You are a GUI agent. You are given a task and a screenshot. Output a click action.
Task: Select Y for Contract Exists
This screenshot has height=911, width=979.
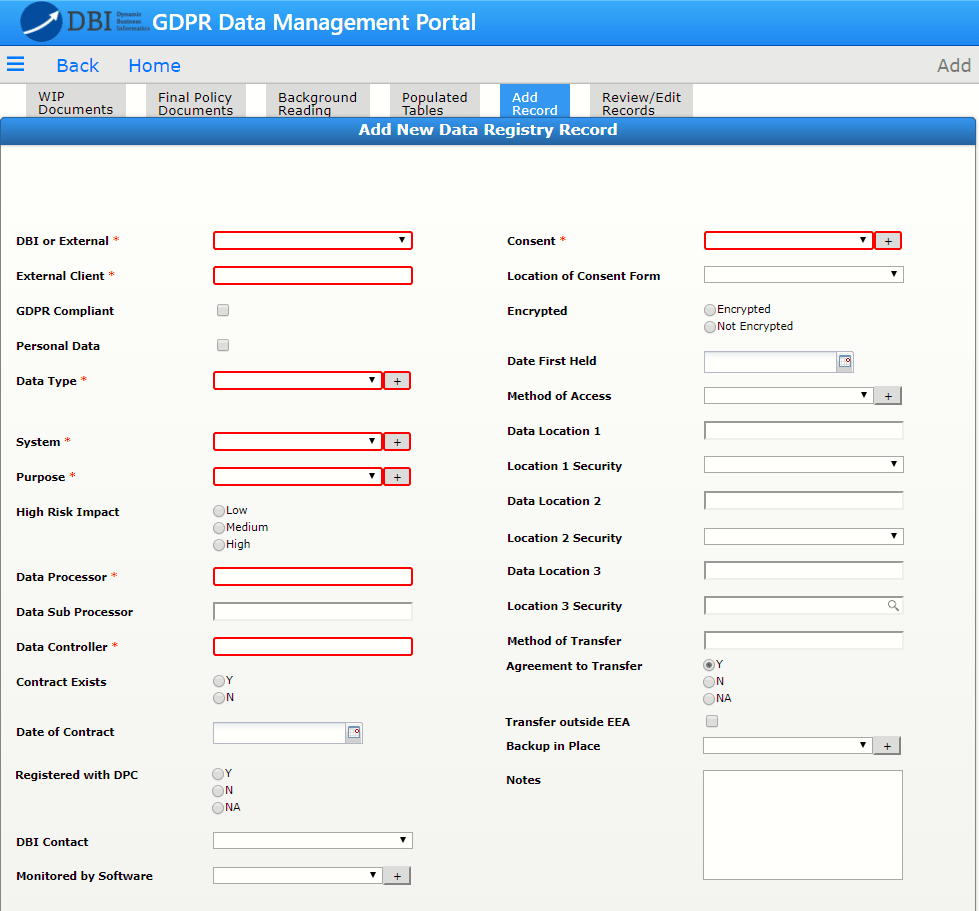point(219,681)
